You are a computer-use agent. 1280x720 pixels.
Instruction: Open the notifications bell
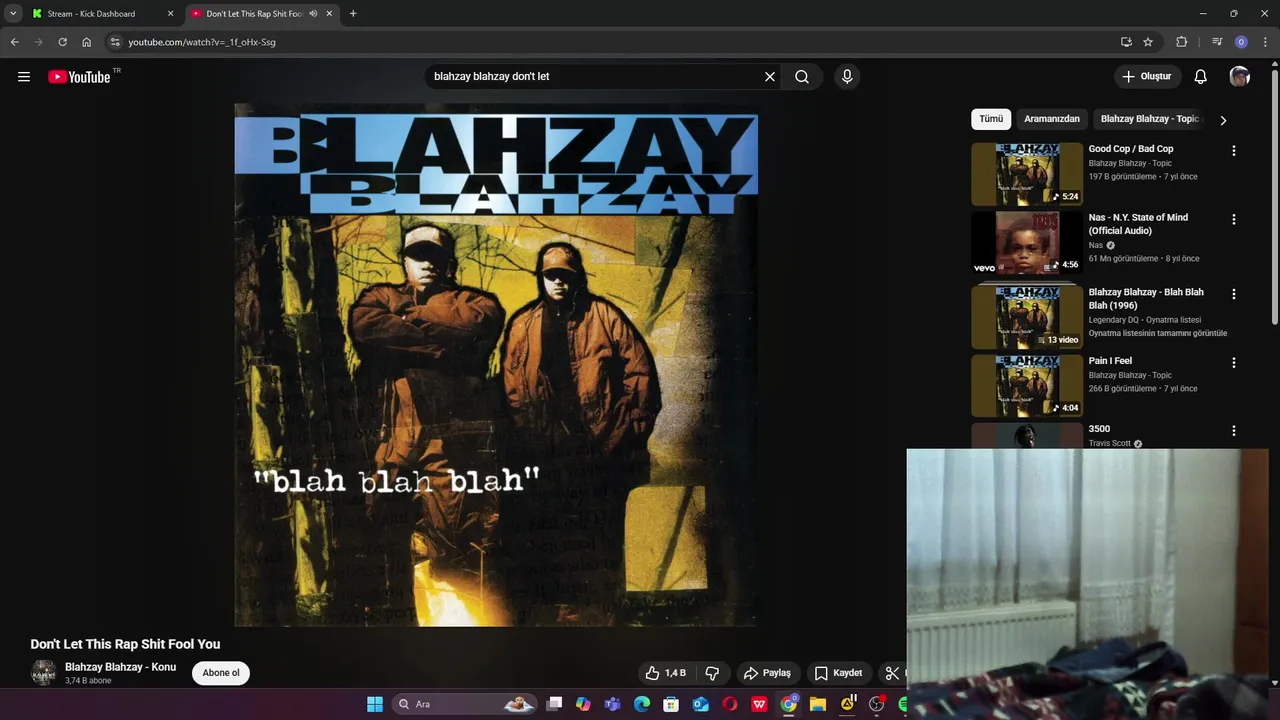(1201, 77)
